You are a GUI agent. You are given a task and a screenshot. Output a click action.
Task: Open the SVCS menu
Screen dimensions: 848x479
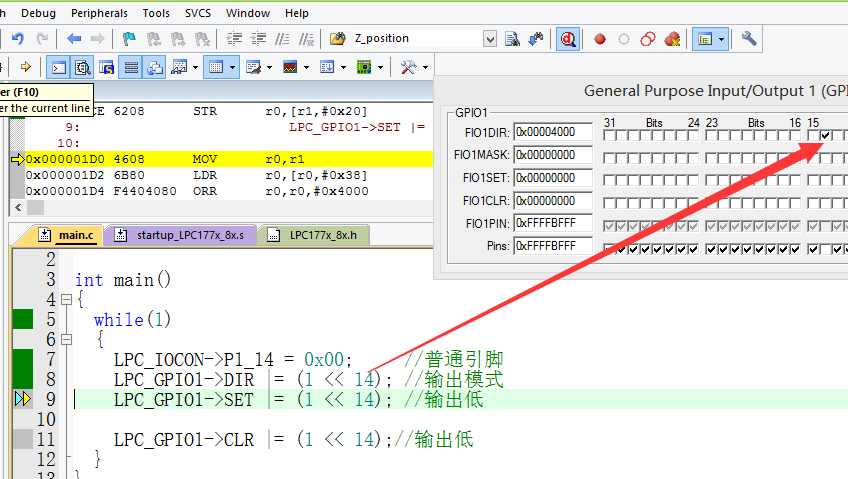point(198,13)
